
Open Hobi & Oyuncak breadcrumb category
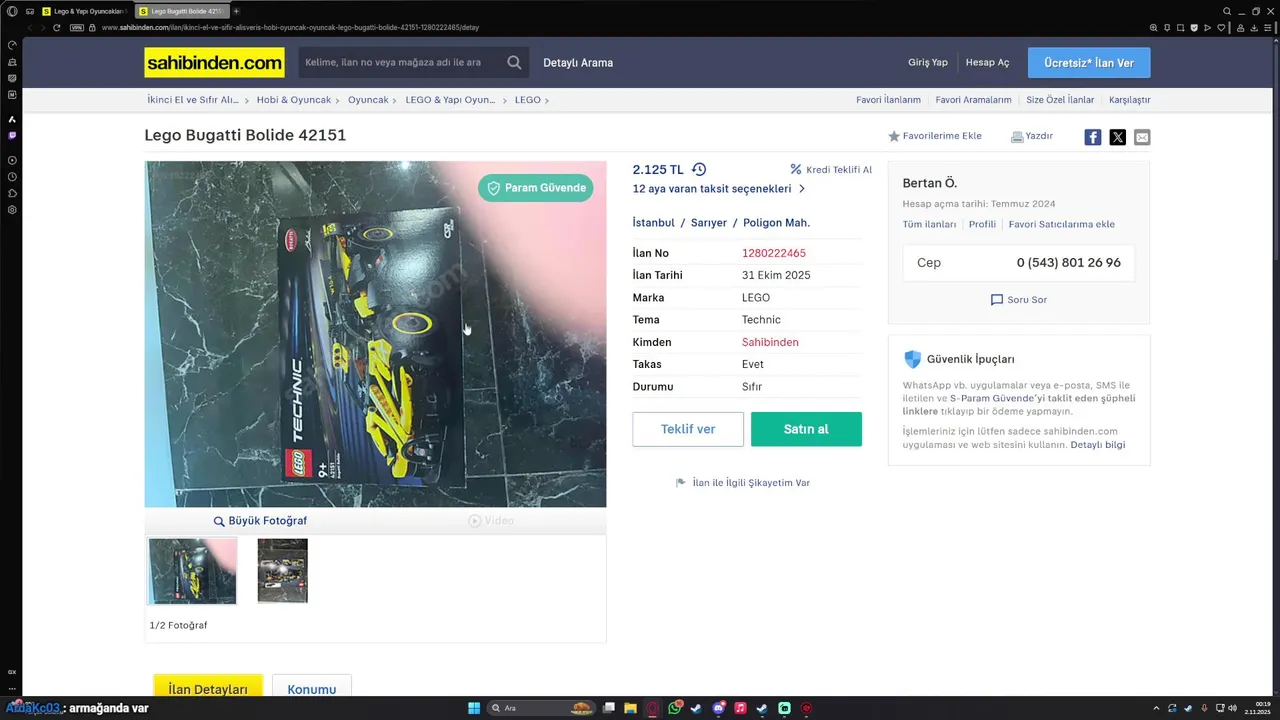(x=293, y=100)
